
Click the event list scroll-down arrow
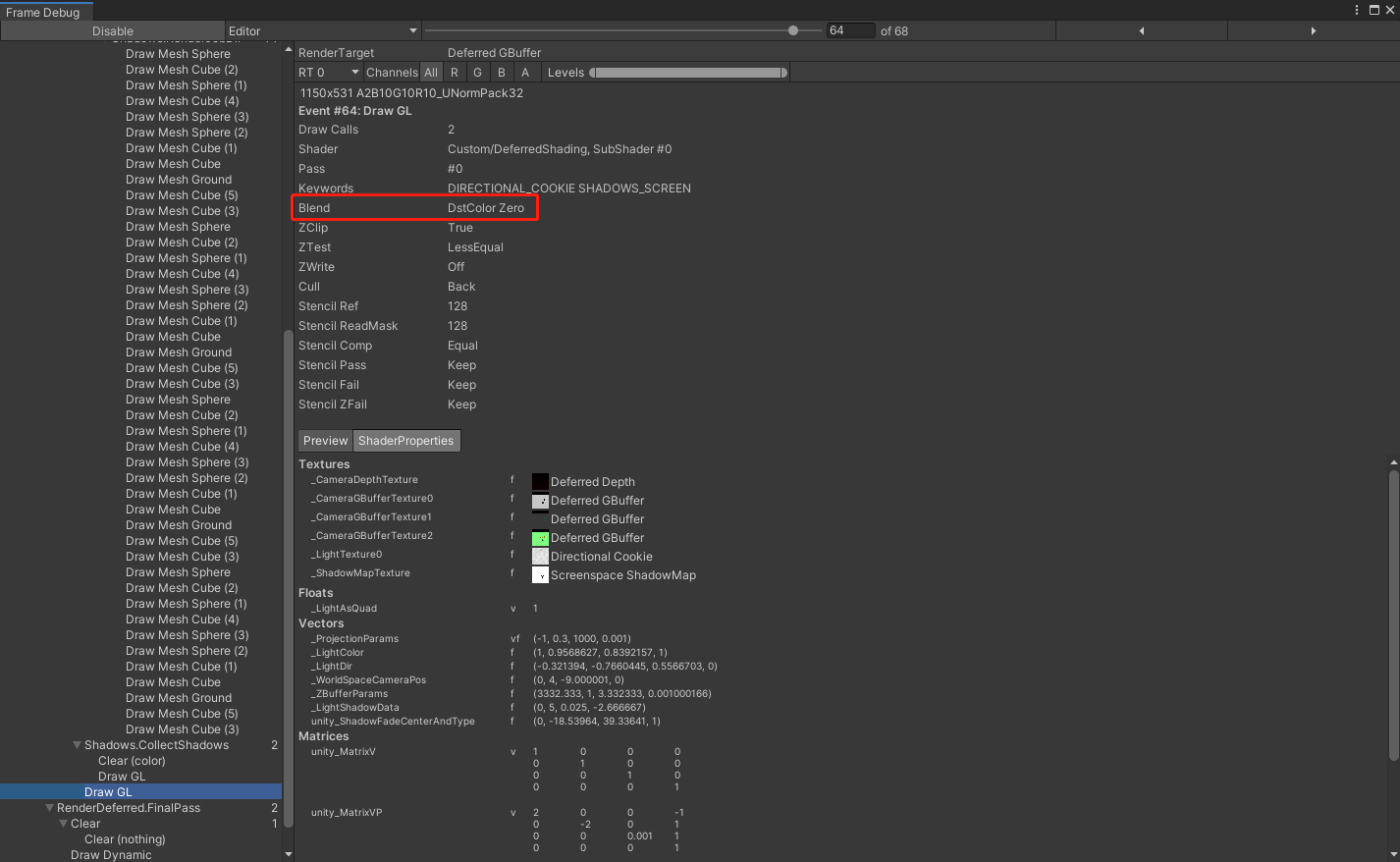click(x=288, y=854)
